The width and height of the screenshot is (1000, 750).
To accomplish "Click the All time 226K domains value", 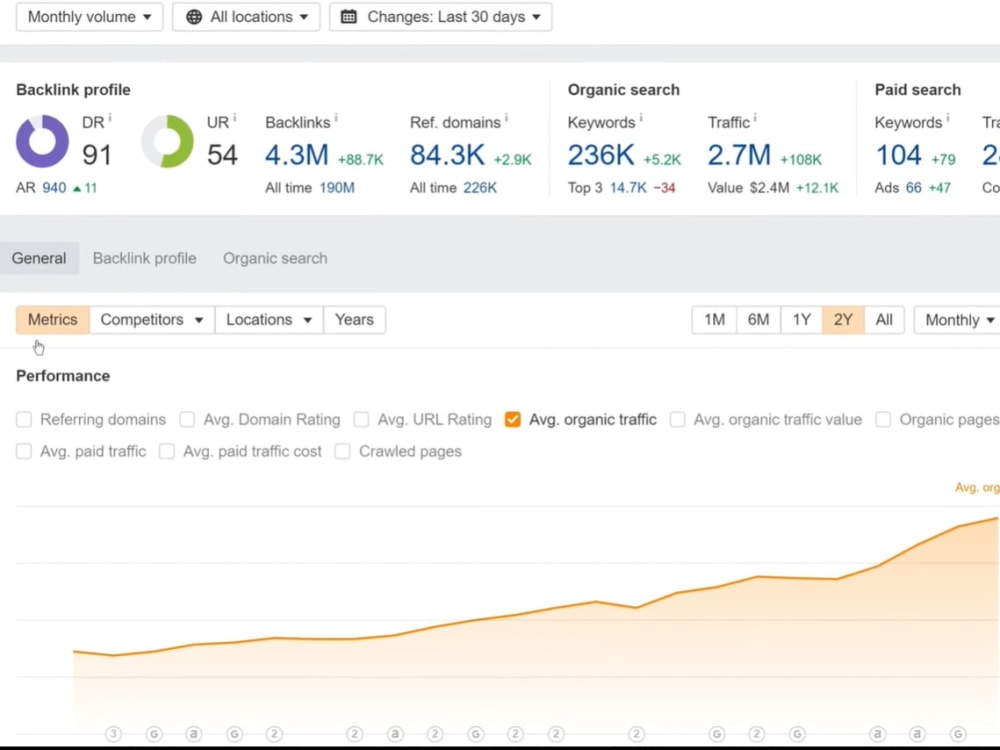I will click(x=480, y=188).
